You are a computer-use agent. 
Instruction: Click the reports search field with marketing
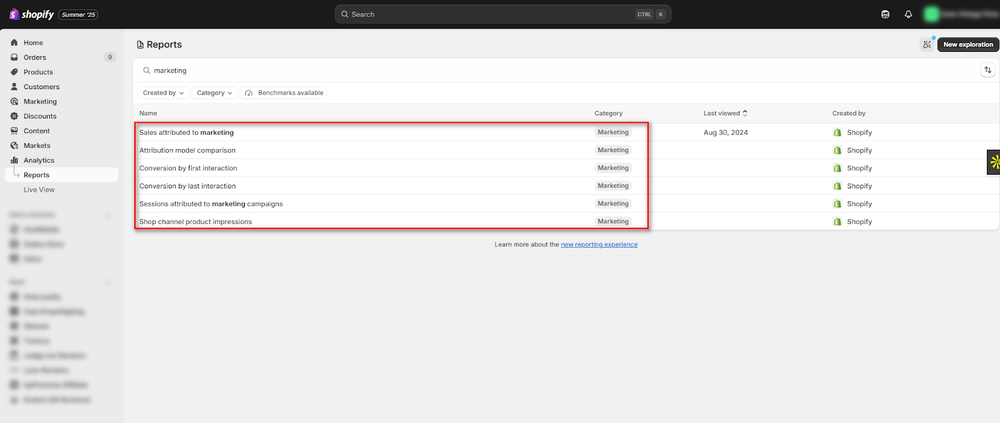point(558,71)
